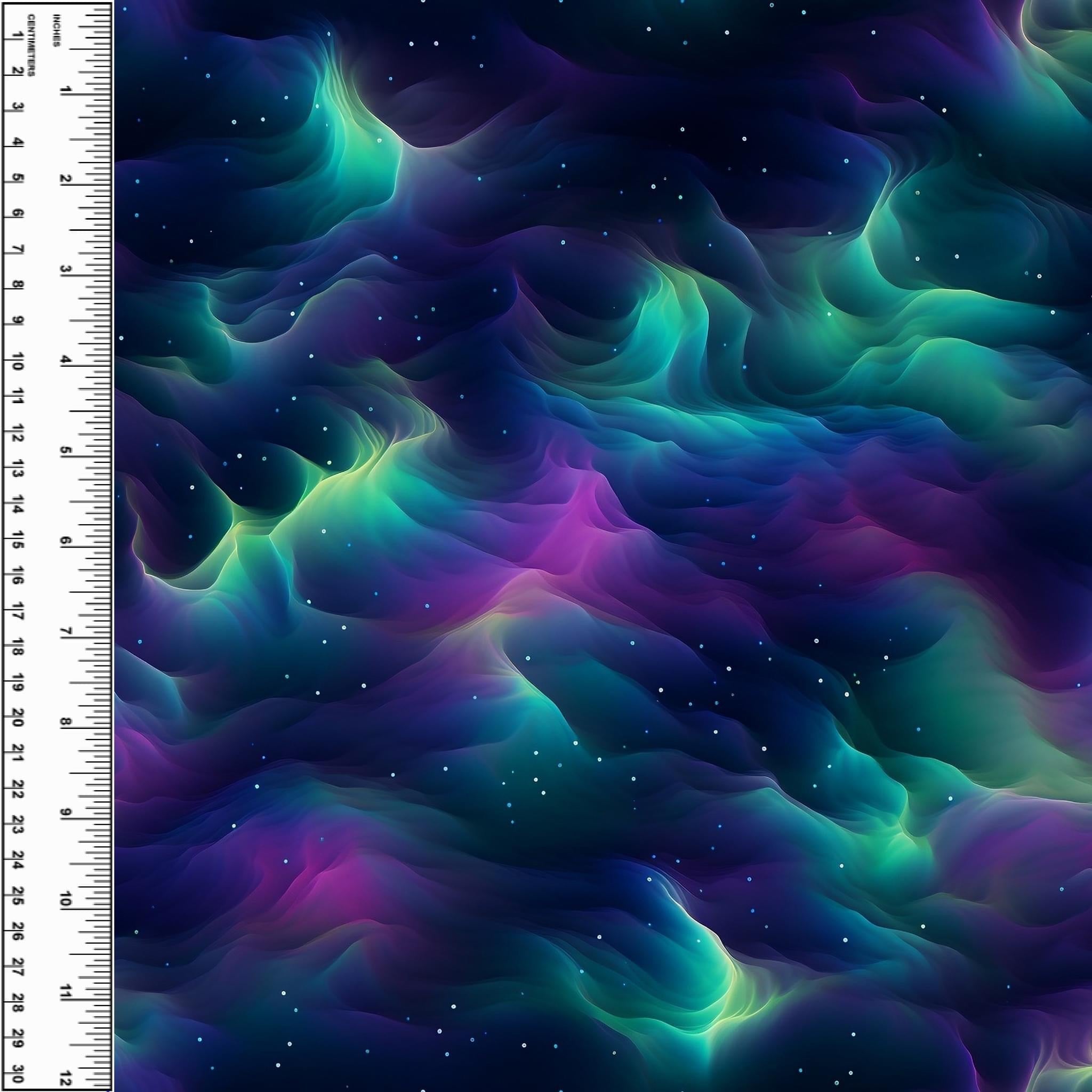Click the CENTIMETERS label on the ruler

pyautogui.click(x=30, y=45)
